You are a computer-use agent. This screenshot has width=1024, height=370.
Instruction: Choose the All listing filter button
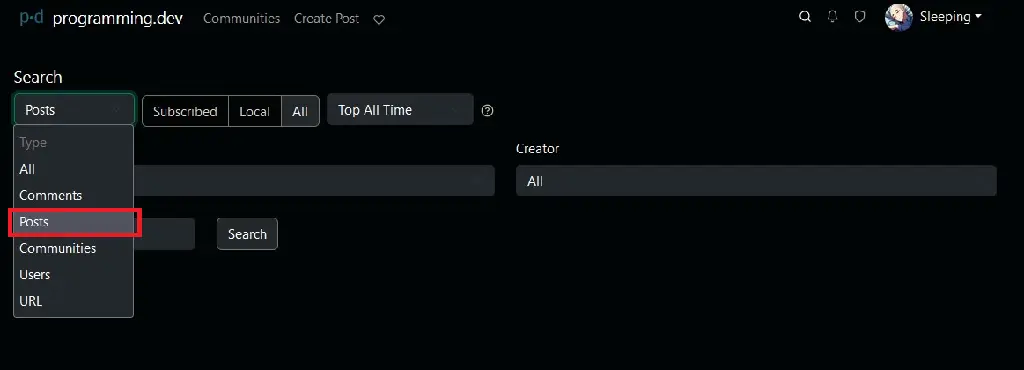point(300,111)
